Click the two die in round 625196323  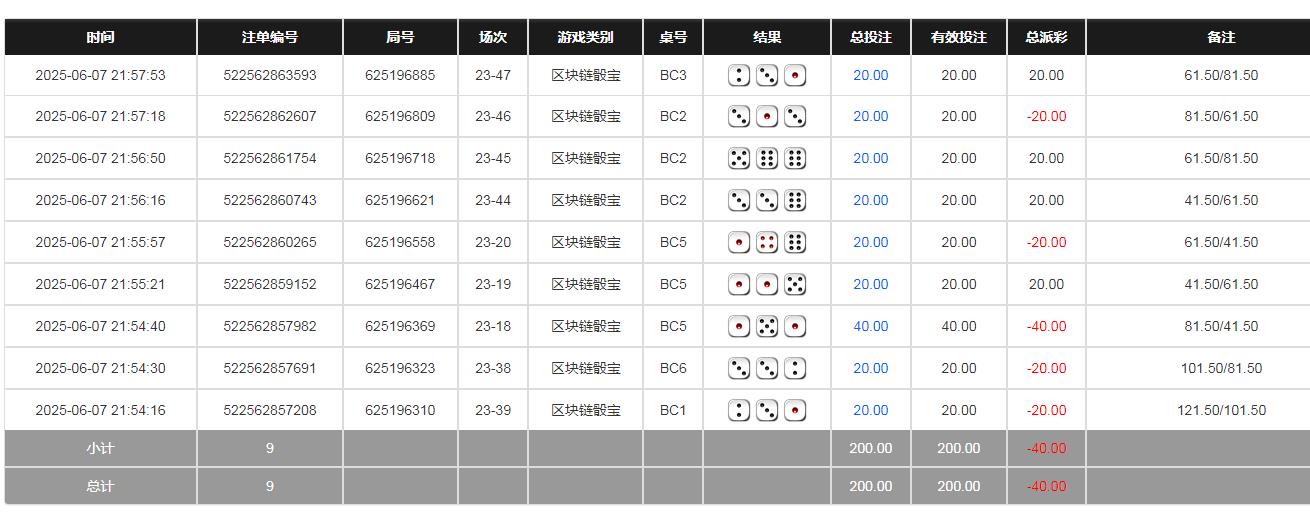(x=795, y=368)
